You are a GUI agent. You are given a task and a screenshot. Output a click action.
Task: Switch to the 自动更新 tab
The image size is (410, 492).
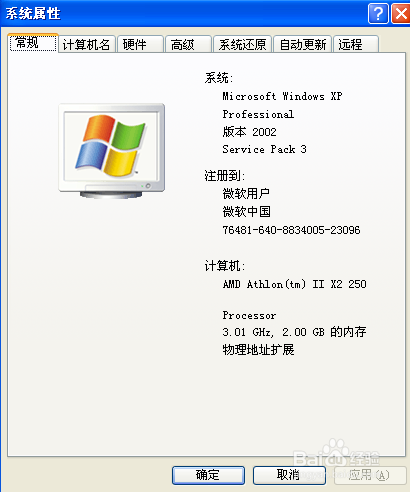tap(302, 44)
